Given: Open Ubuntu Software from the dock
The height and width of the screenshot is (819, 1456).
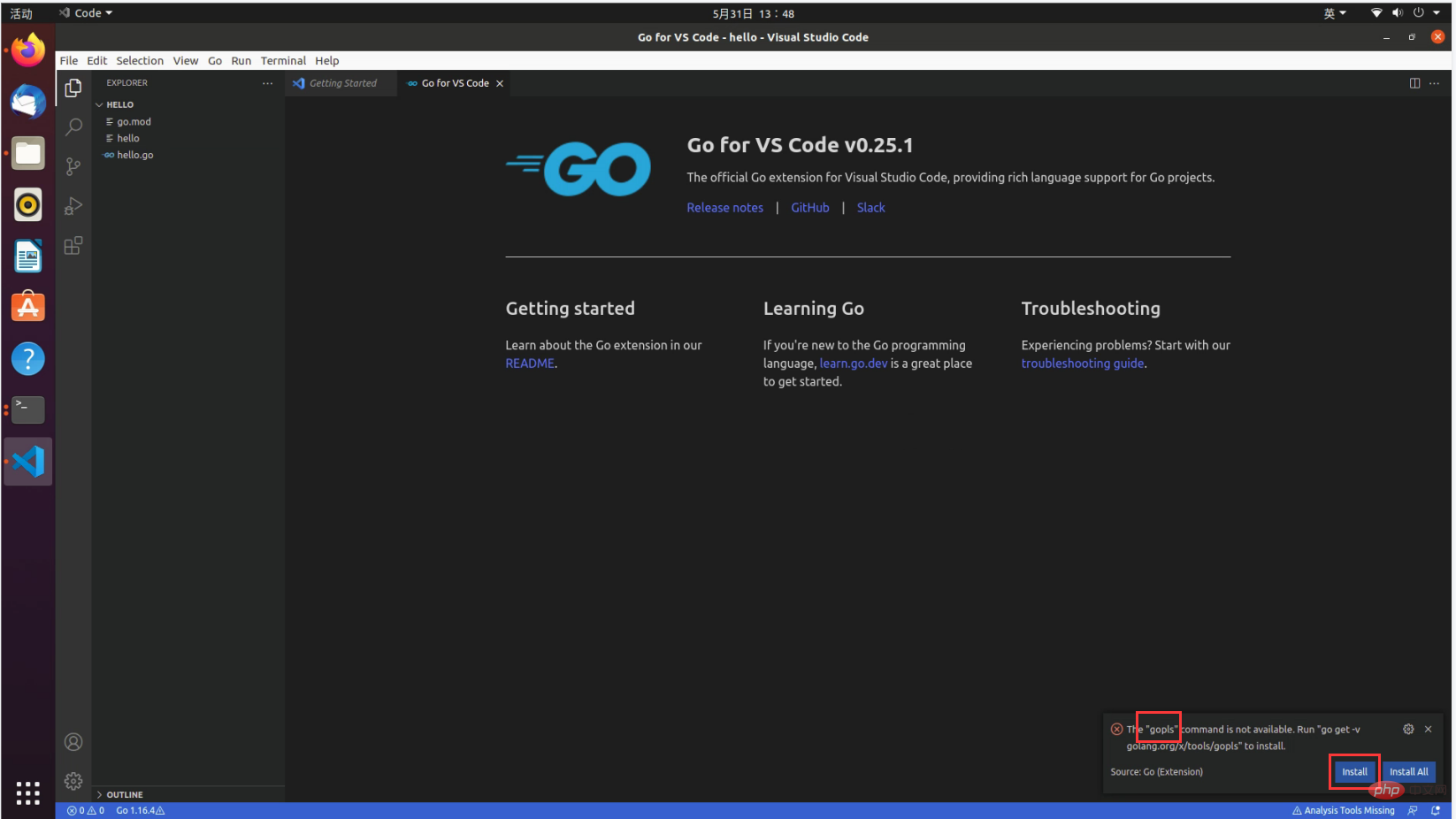Looking at the screenshot, I should (28, 307).
